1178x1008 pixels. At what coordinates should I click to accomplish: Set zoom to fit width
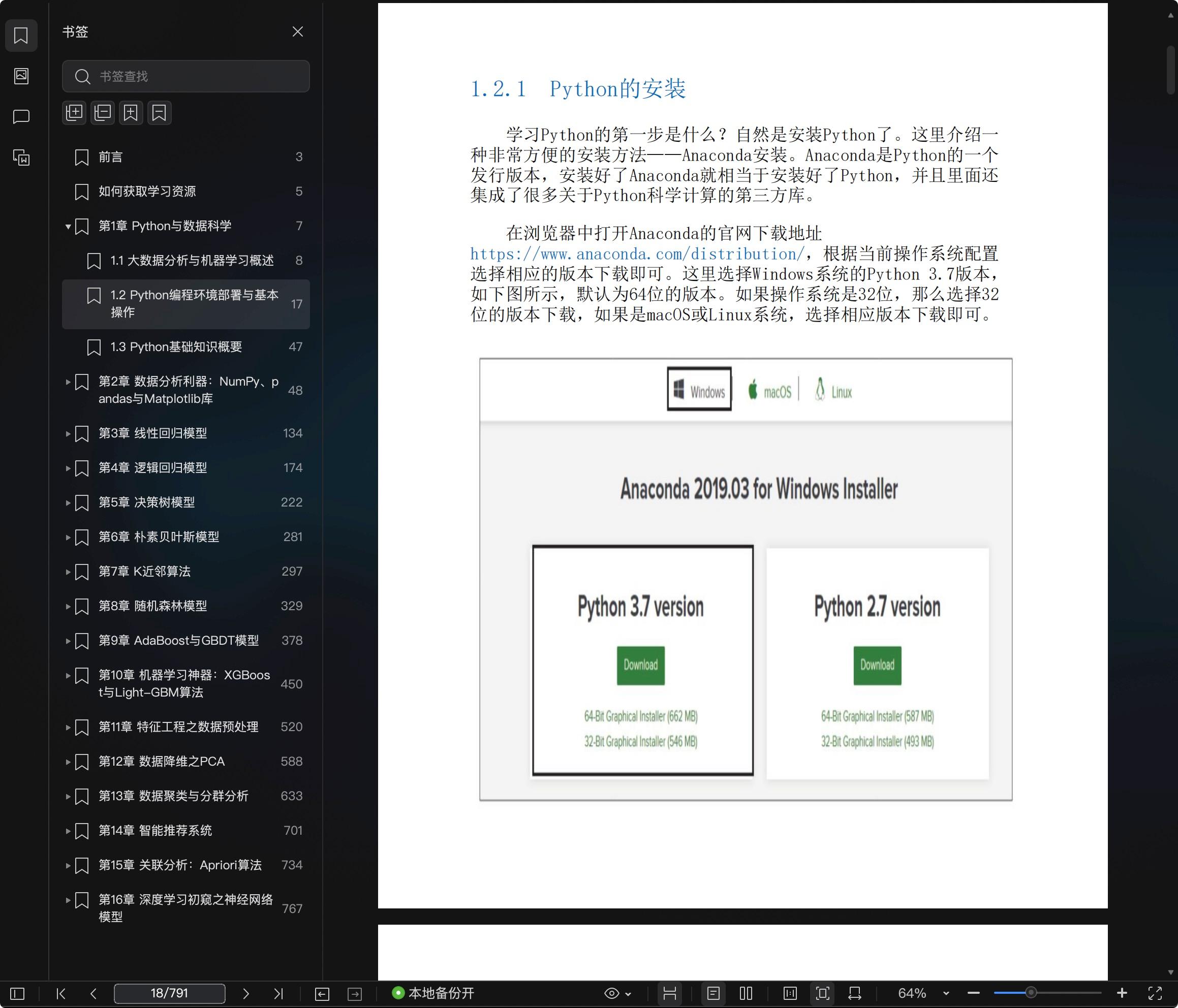(x=854, y=993)
